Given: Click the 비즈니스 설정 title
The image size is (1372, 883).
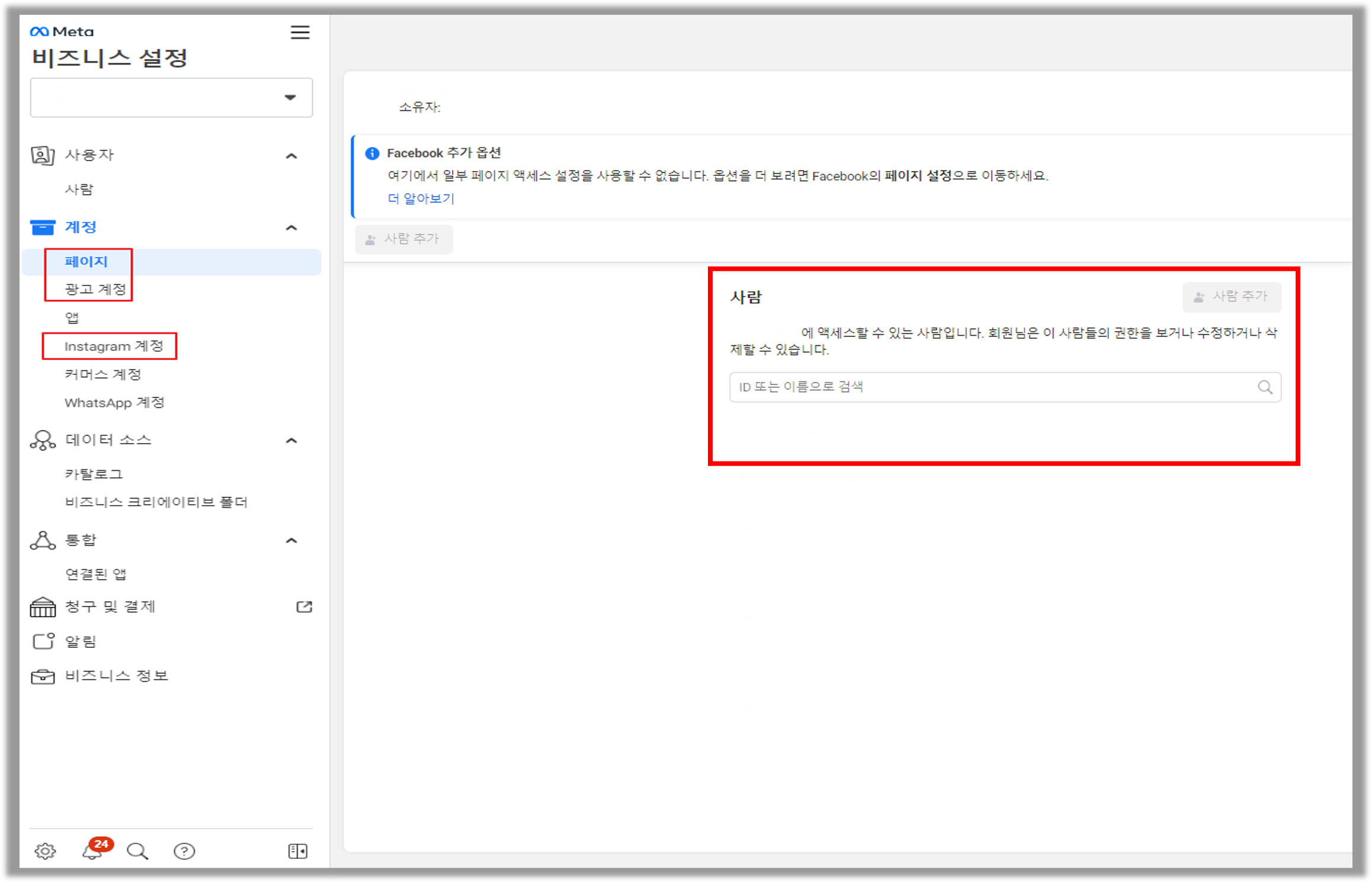Looking at the screenshot, I should pyautogui.click(x=110, y=58).
